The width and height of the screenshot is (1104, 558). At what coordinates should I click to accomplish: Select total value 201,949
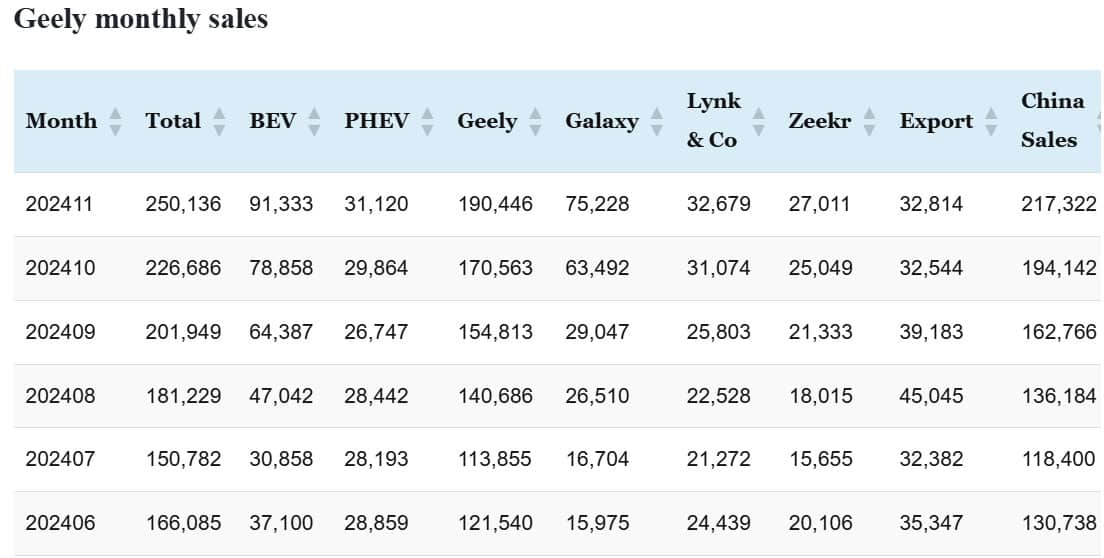(183, 332)
